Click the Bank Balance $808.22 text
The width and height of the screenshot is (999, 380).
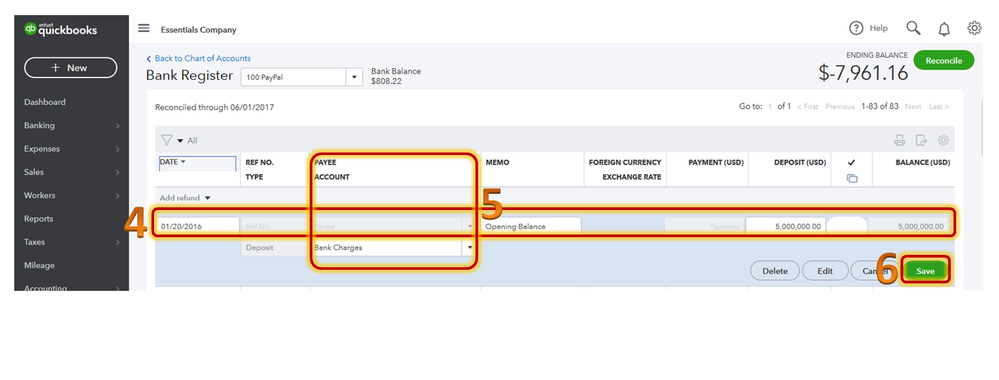coord(396,77)
